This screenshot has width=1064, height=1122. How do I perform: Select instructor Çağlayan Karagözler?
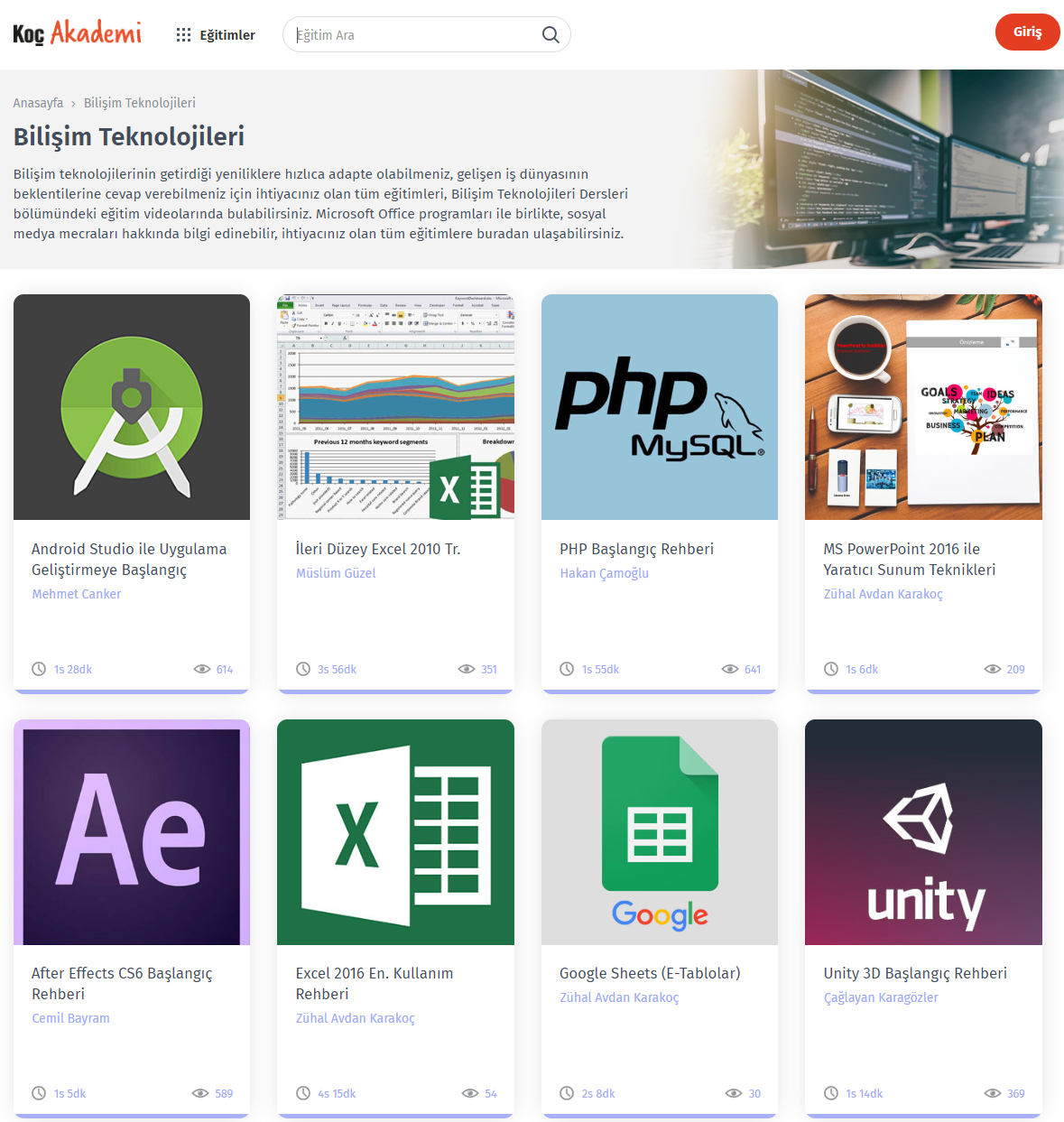pos(881,997)
